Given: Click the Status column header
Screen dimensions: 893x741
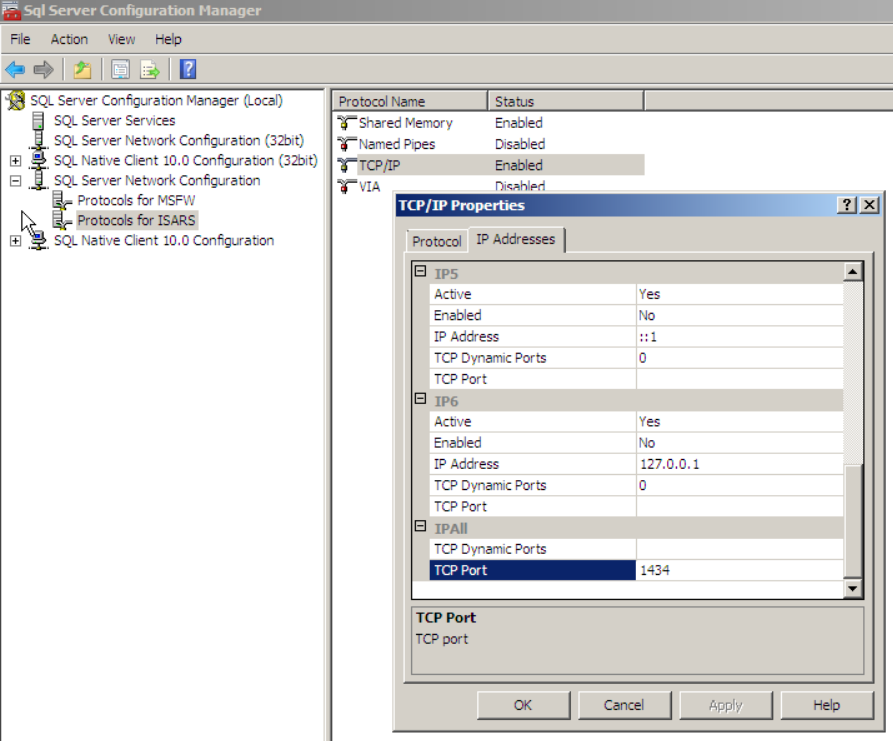Looking at the screenshot, I should click(566, 101).
